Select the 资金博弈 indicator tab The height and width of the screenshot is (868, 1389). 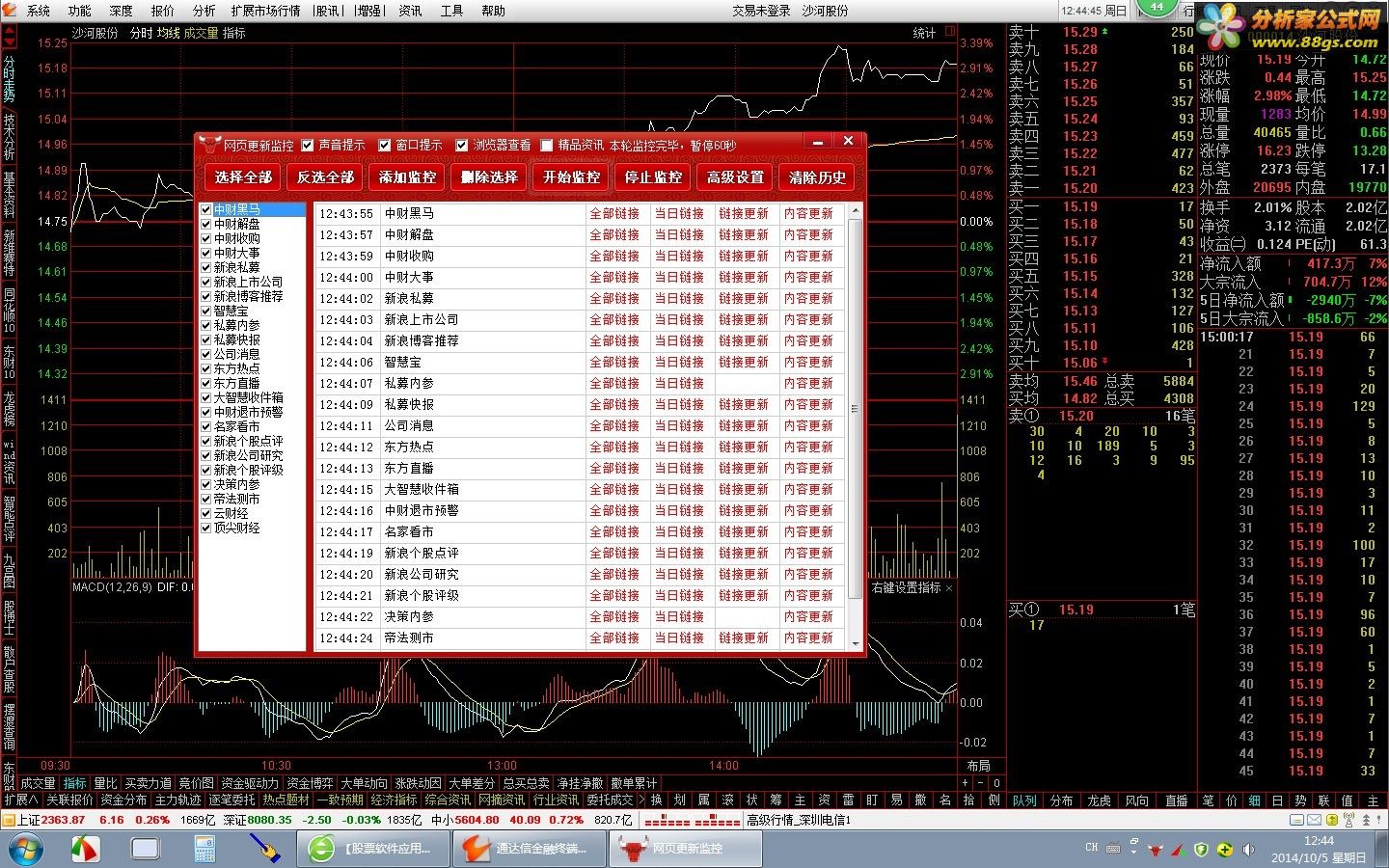click(310, 783)
